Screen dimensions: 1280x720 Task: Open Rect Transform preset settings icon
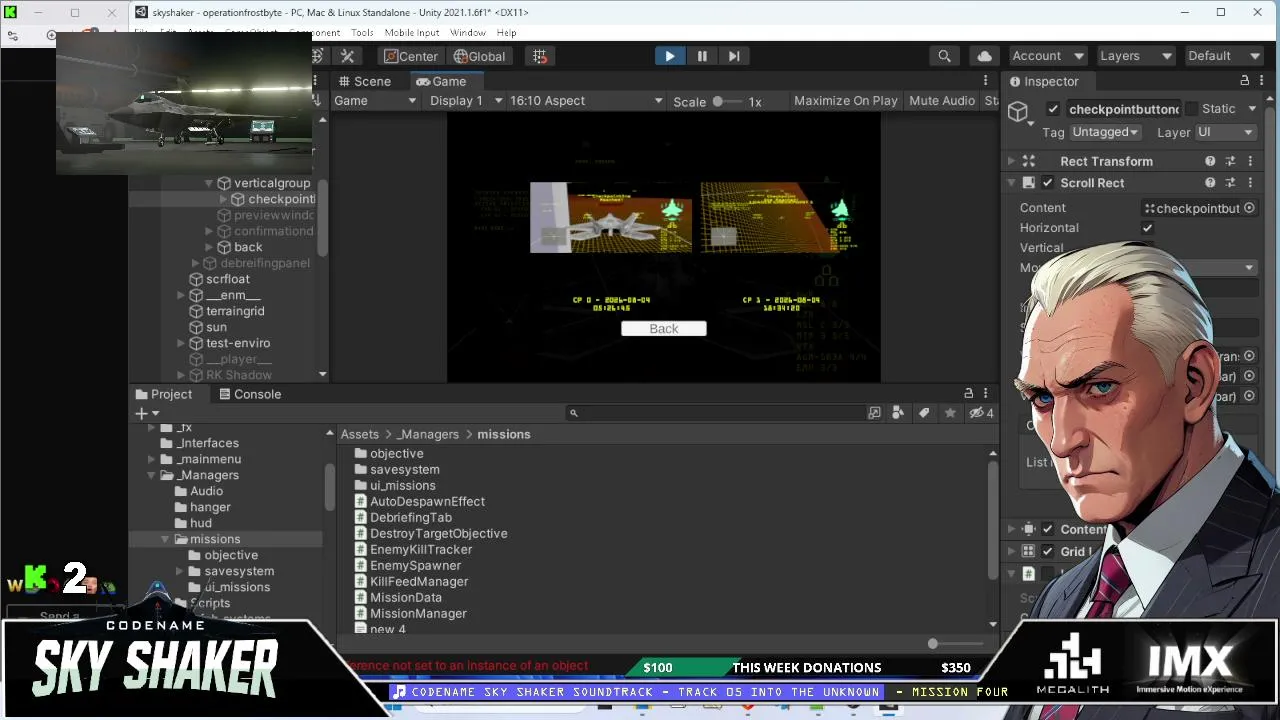1231,161
